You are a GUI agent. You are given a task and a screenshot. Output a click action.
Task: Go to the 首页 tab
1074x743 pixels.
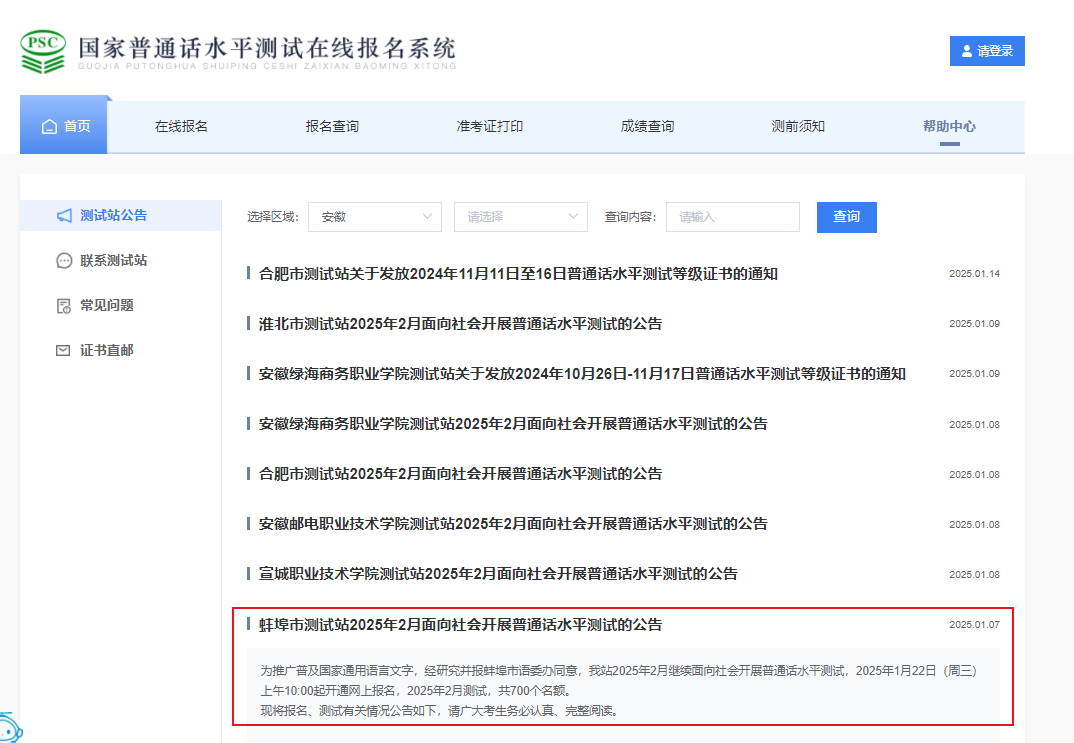(x=64, y=125)
